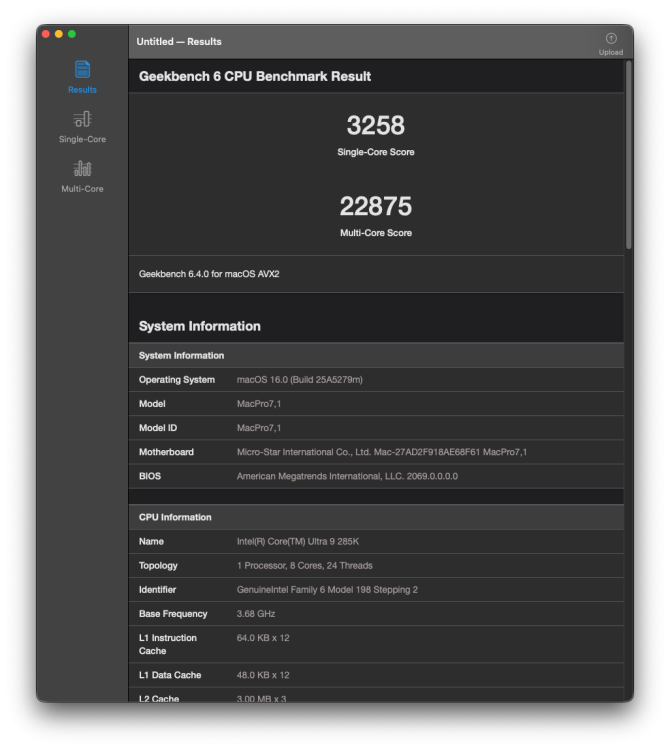Click the Single-Core score value 3258
670x750 pixels.
click(375, 125)
